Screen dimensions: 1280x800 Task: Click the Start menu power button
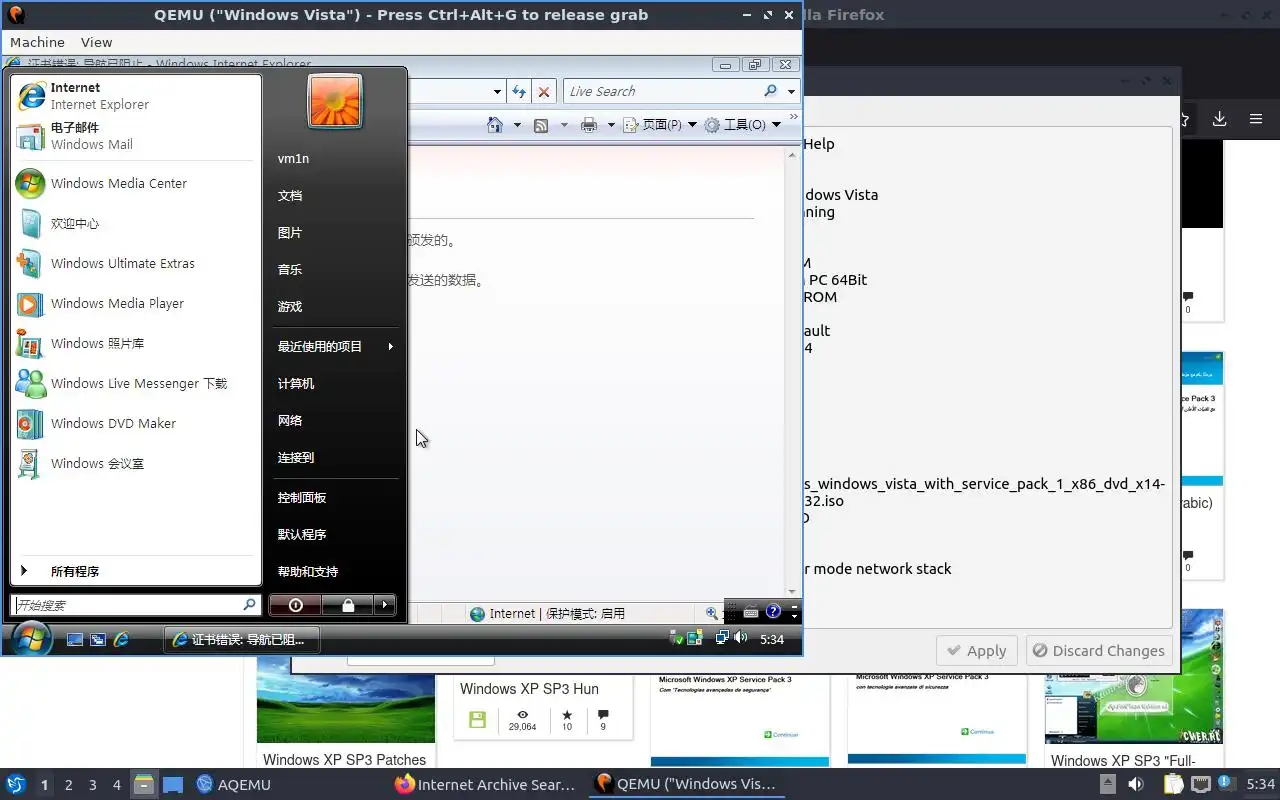click(x=295, y=605)
